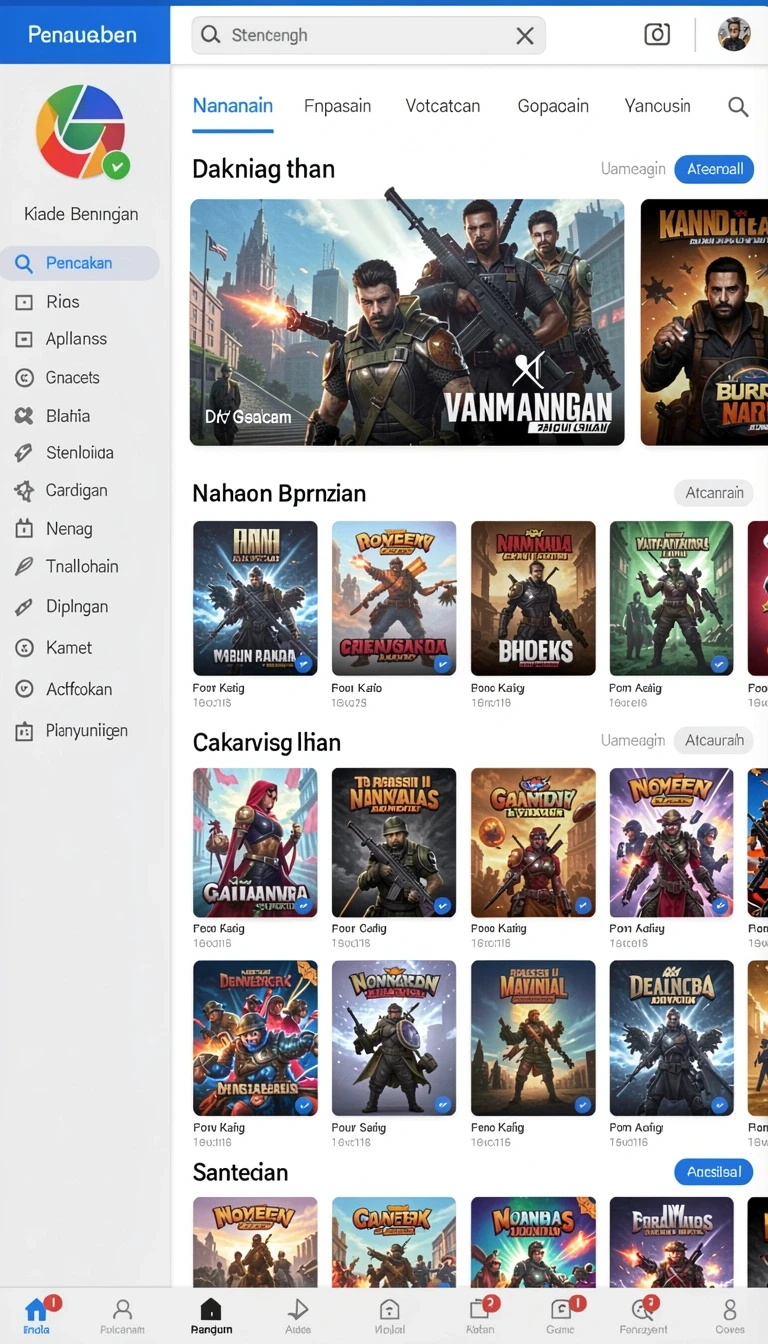Open Aidee in bottom bar
The image size is (768, 1344).
tap(298, 1316)
